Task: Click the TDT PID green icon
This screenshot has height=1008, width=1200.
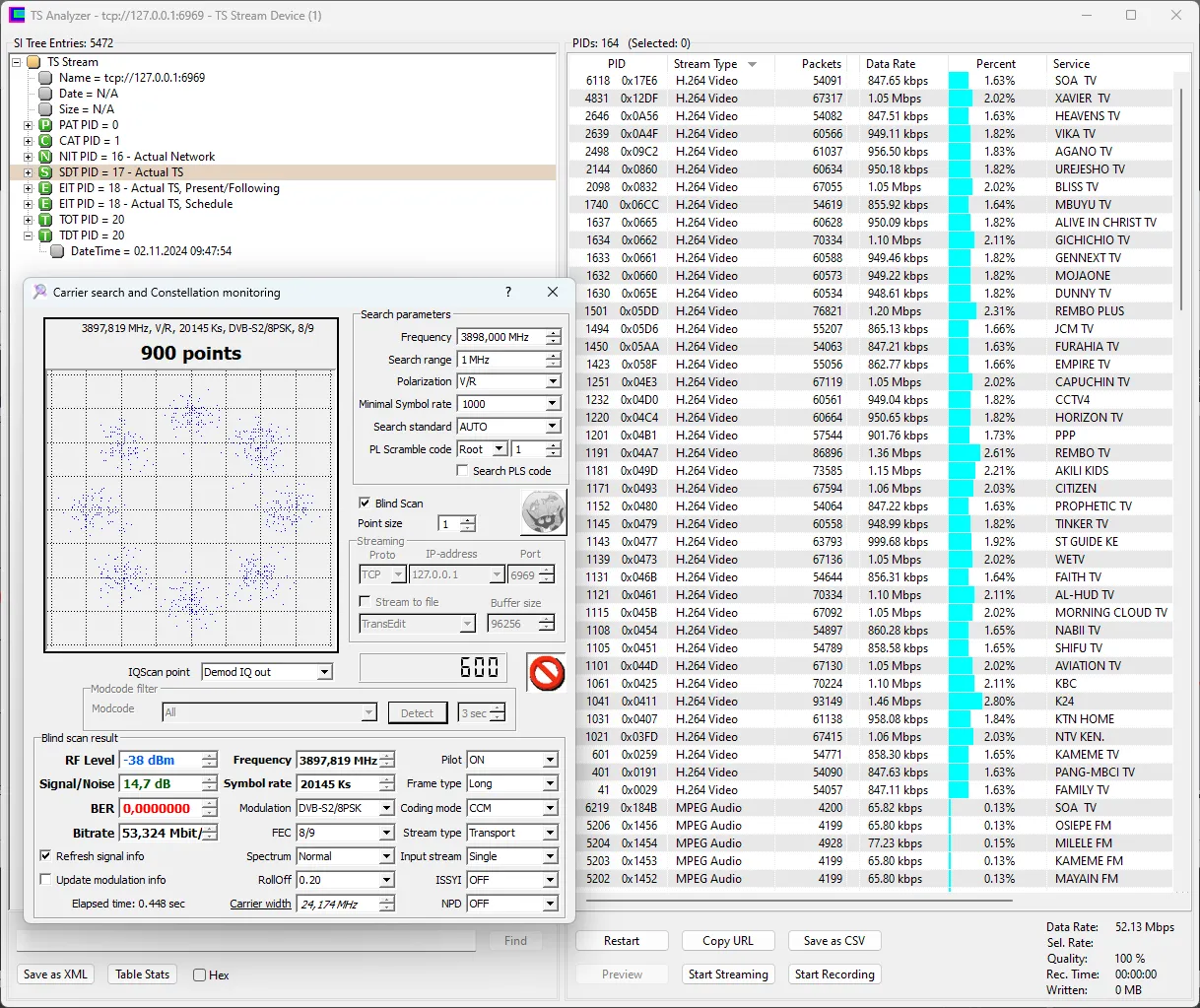Action: click(45, 235)
